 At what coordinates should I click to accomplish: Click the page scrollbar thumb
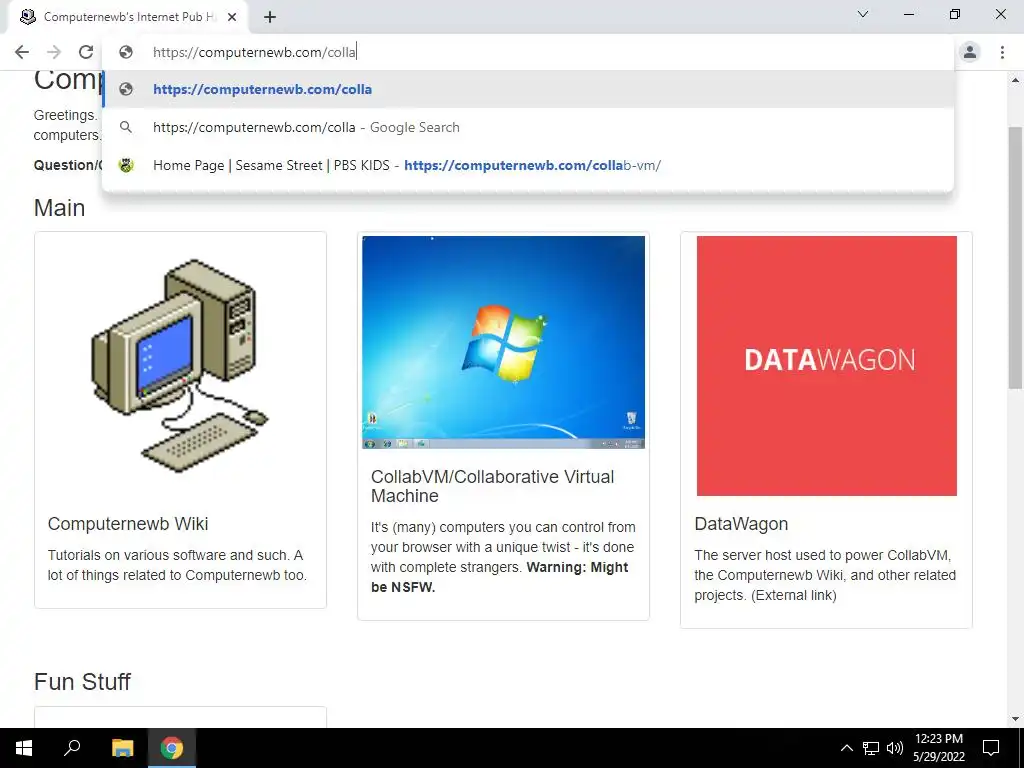coord(1015,258)
